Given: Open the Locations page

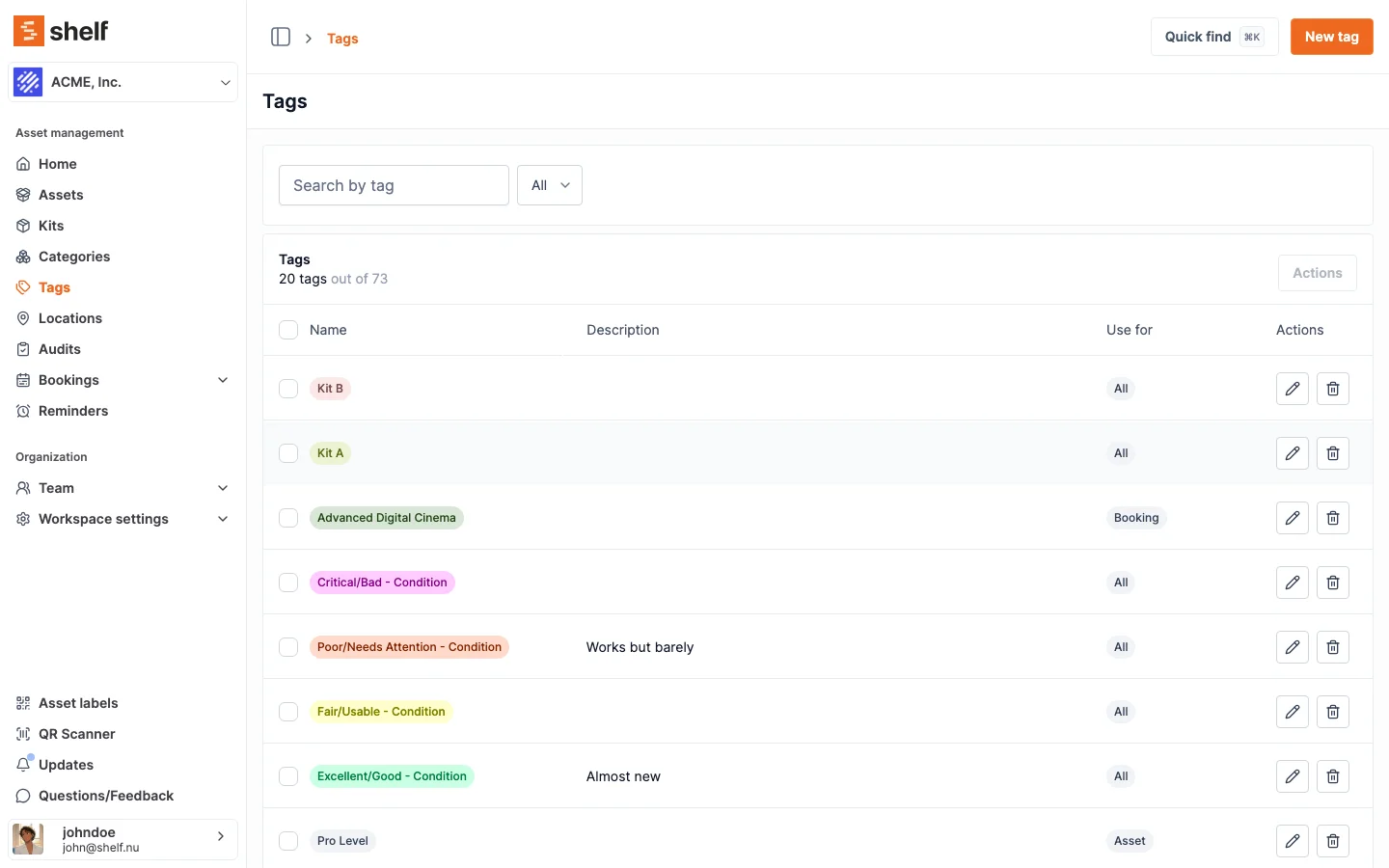Looking at the screenshot, I should point(69,318).
